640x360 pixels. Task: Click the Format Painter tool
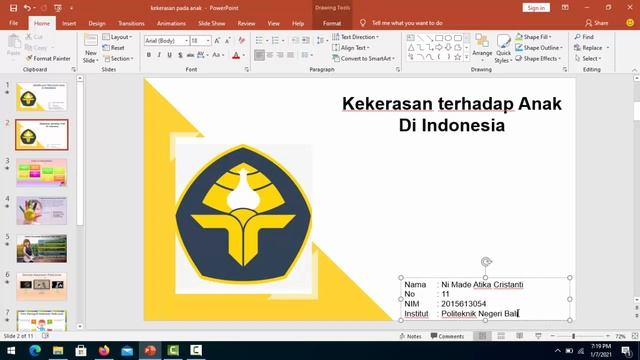(48, 58)
